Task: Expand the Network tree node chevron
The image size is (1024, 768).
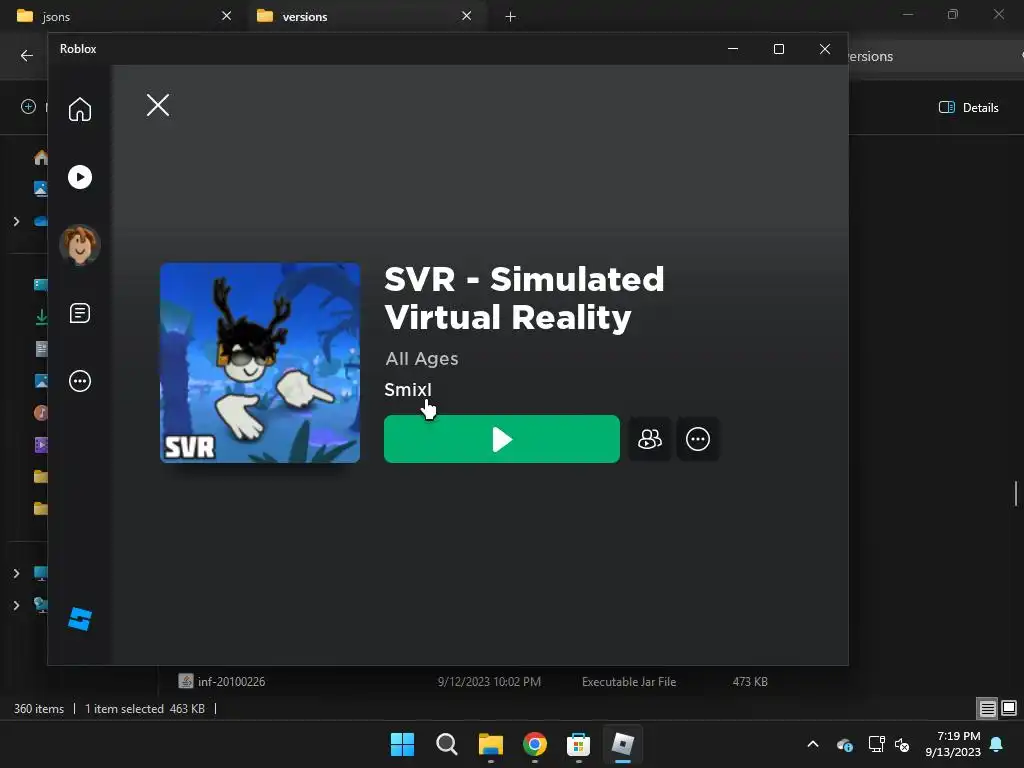Action: pos(16,605)
